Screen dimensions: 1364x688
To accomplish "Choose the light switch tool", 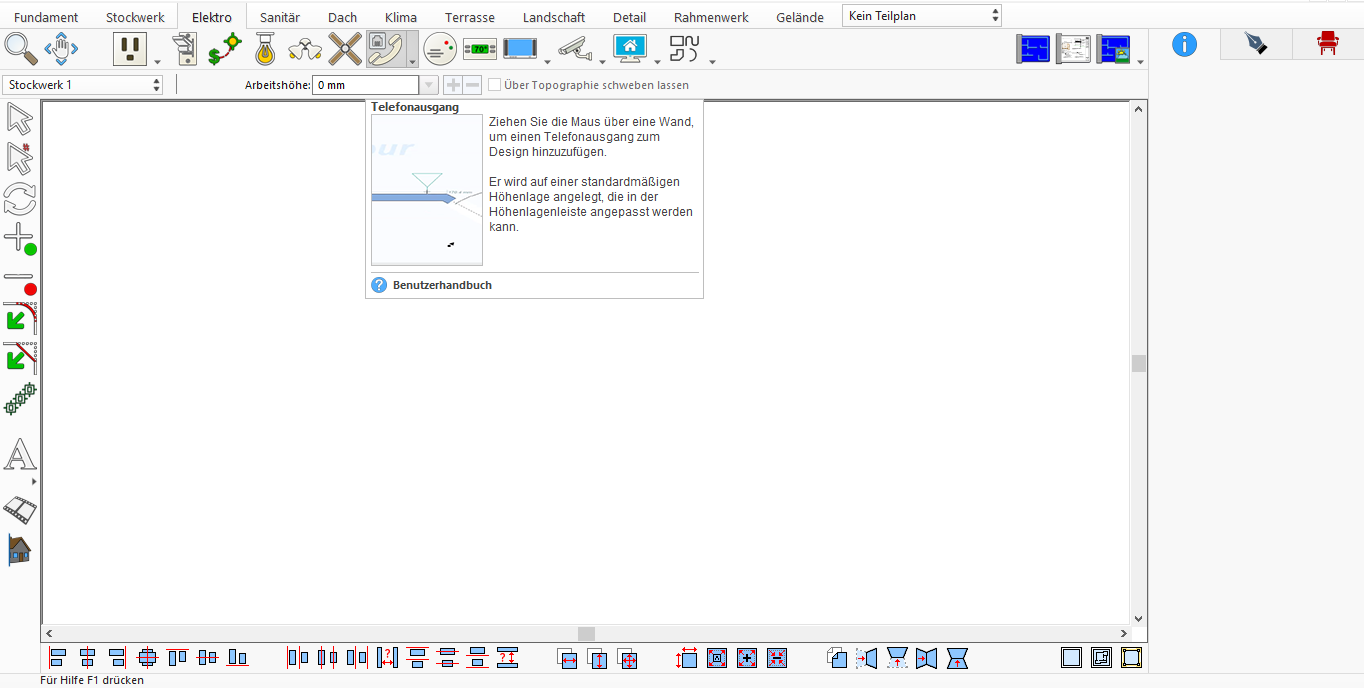I will [185, 48].
